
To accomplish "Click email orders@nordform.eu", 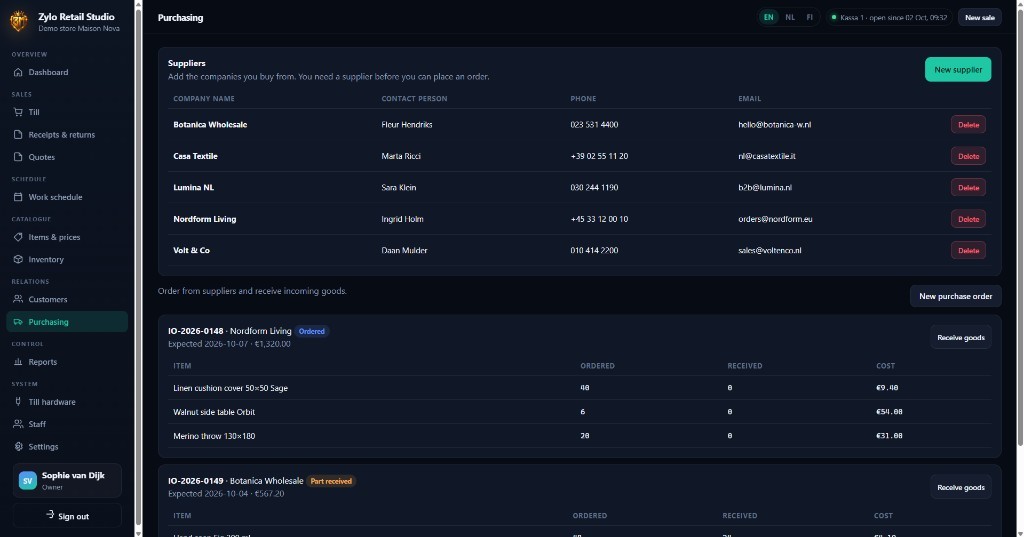I will tap(775, 219).
